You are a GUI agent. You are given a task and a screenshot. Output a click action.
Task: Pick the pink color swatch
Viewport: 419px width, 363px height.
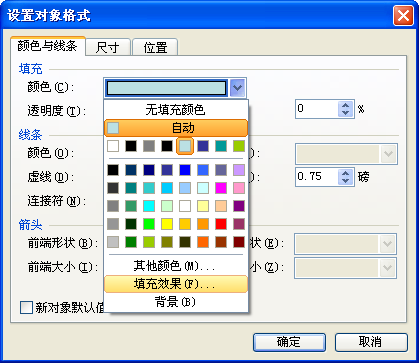pyautogui.click(x=239, y=188)
